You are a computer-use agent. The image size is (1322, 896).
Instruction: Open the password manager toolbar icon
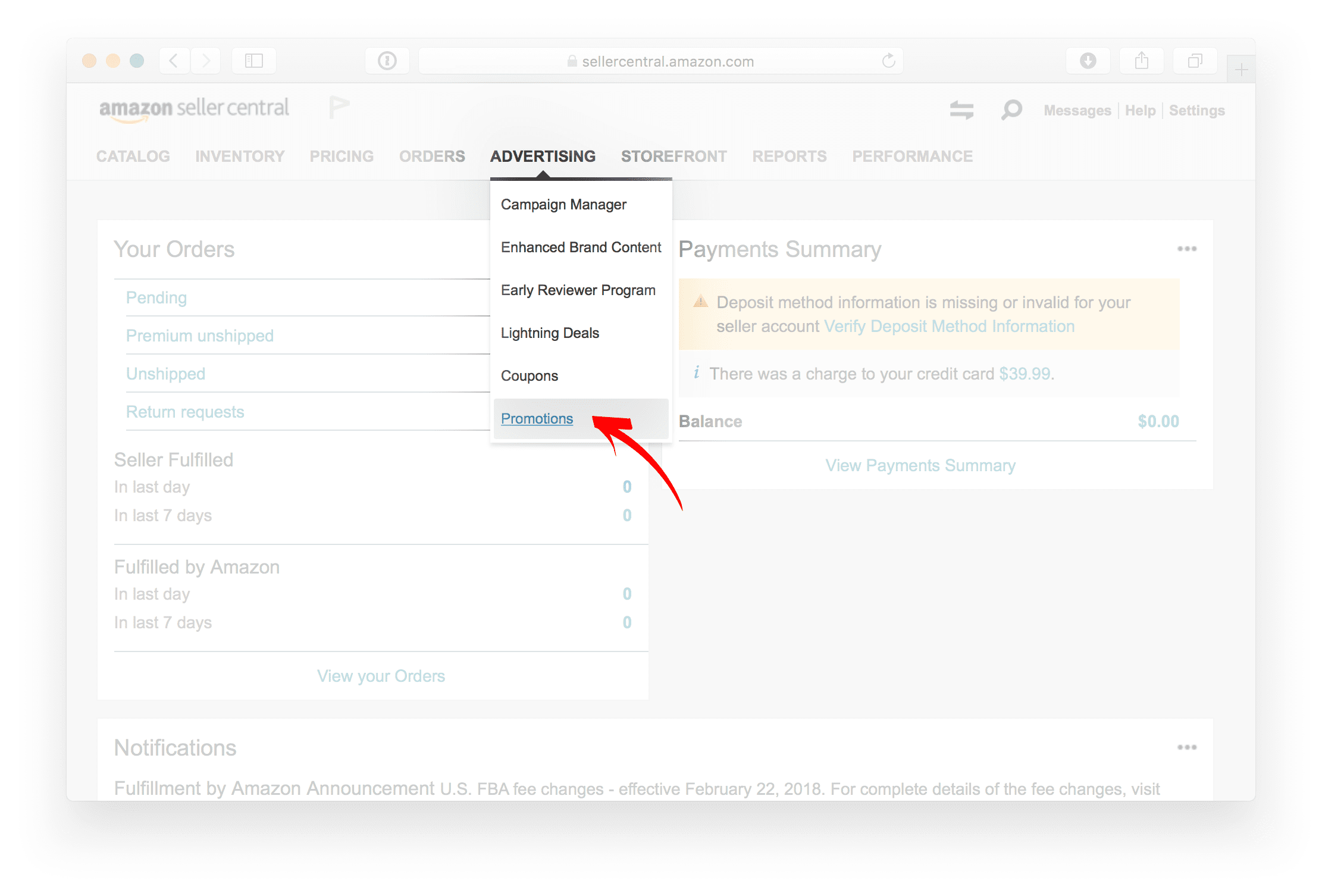pos(387,61)
